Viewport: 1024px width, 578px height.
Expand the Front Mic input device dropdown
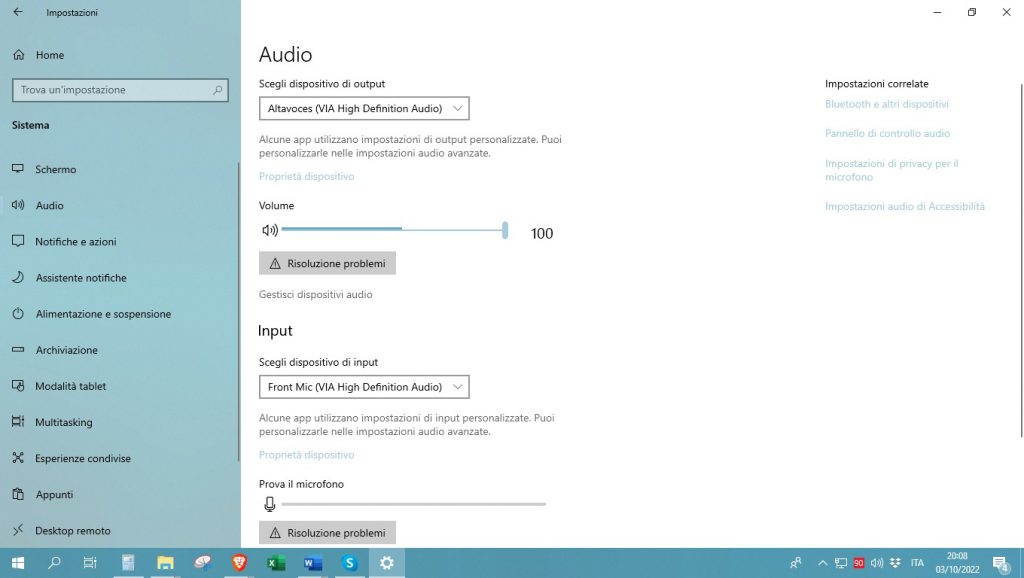point(364,387)
